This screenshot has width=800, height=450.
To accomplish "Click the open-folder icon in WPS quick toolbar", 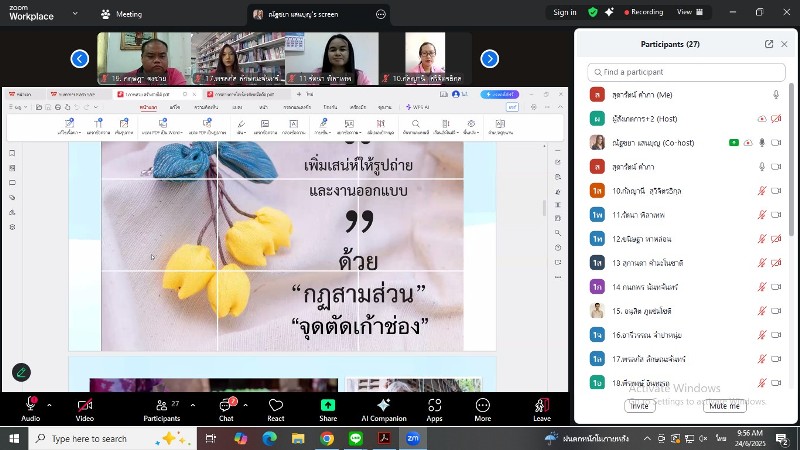I will [39, 107].
